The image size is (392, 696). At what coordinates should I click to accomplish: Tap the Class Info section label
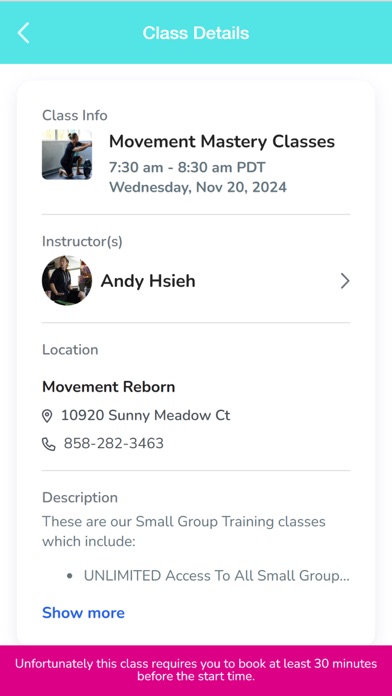tap(75, 115)
